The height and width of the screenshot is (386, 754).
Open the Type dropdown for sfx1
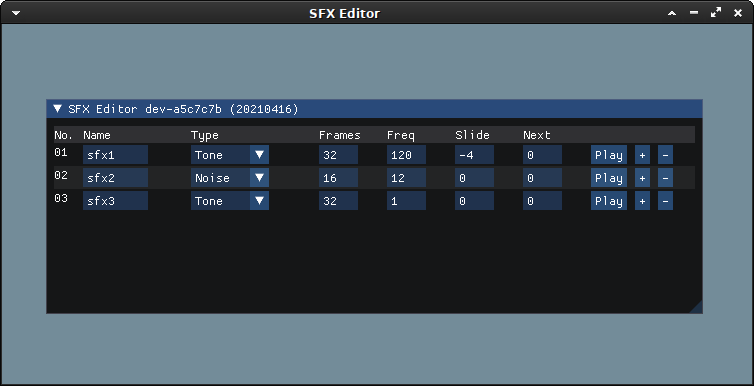[x=230, y=155]
